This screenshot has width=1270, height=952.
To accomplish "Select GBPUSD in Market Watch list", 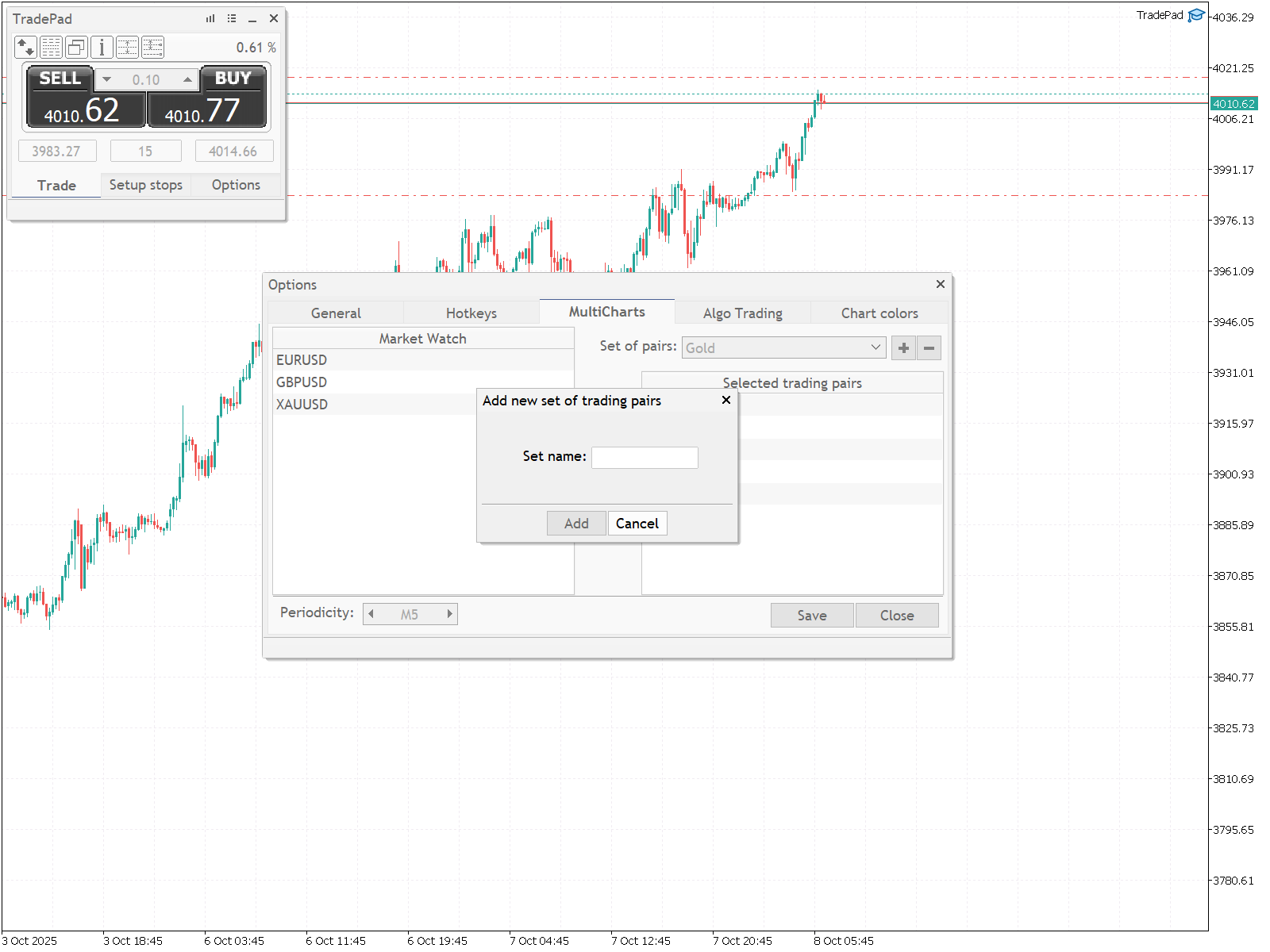I will (423, 382).
